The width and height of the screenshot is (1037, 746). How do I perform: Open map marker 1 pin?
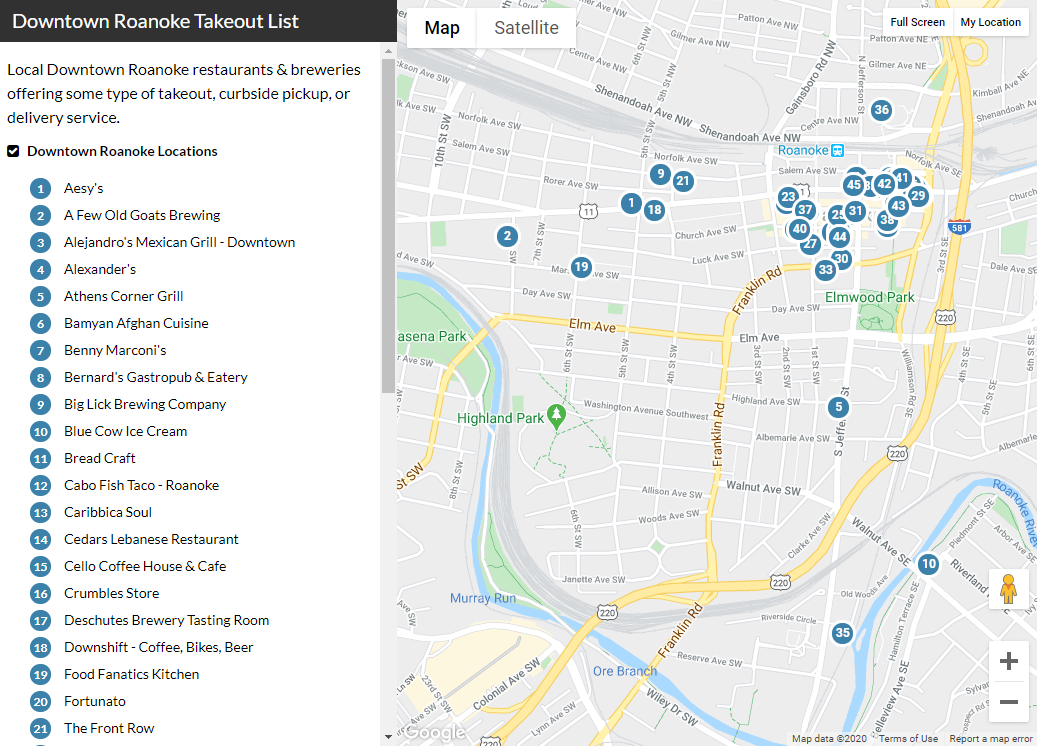(631, 203)
